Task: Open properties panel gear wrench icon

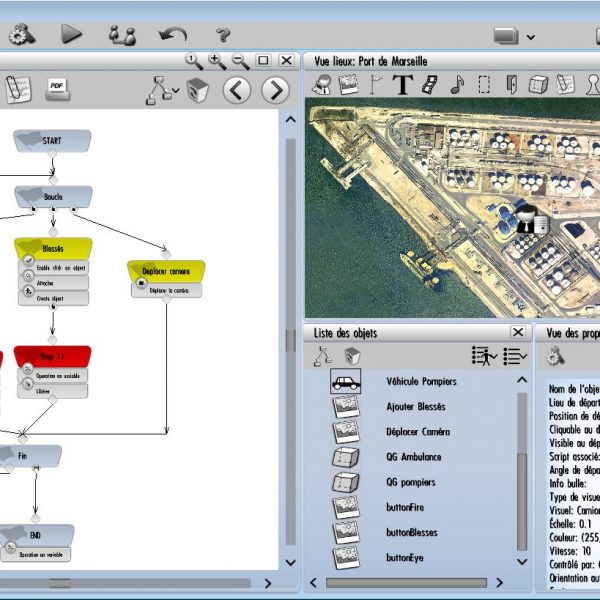Action: (x=555, y=356)
